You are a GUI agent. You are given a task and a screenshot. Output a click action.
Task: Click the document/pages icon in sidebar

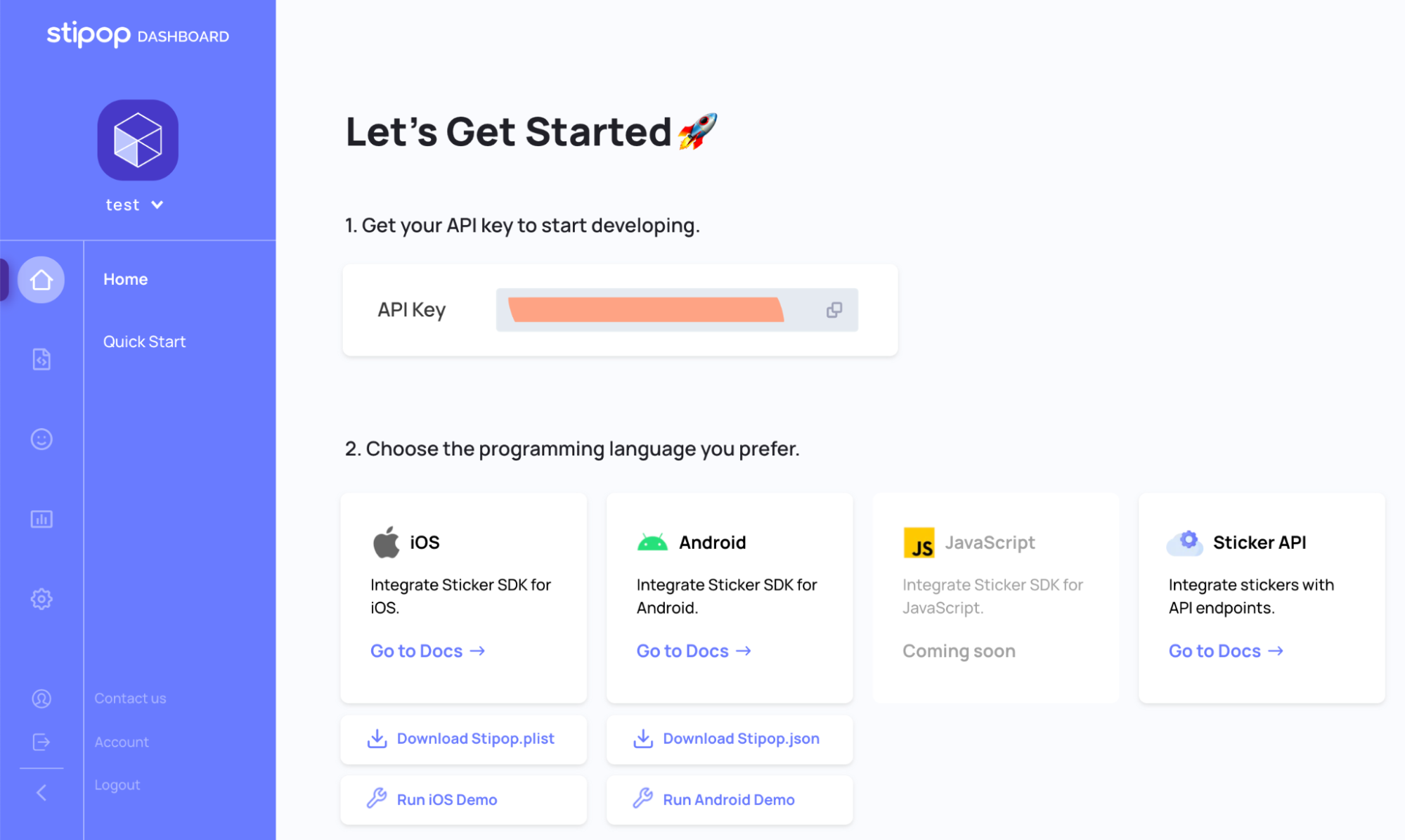tap(40, 358)
